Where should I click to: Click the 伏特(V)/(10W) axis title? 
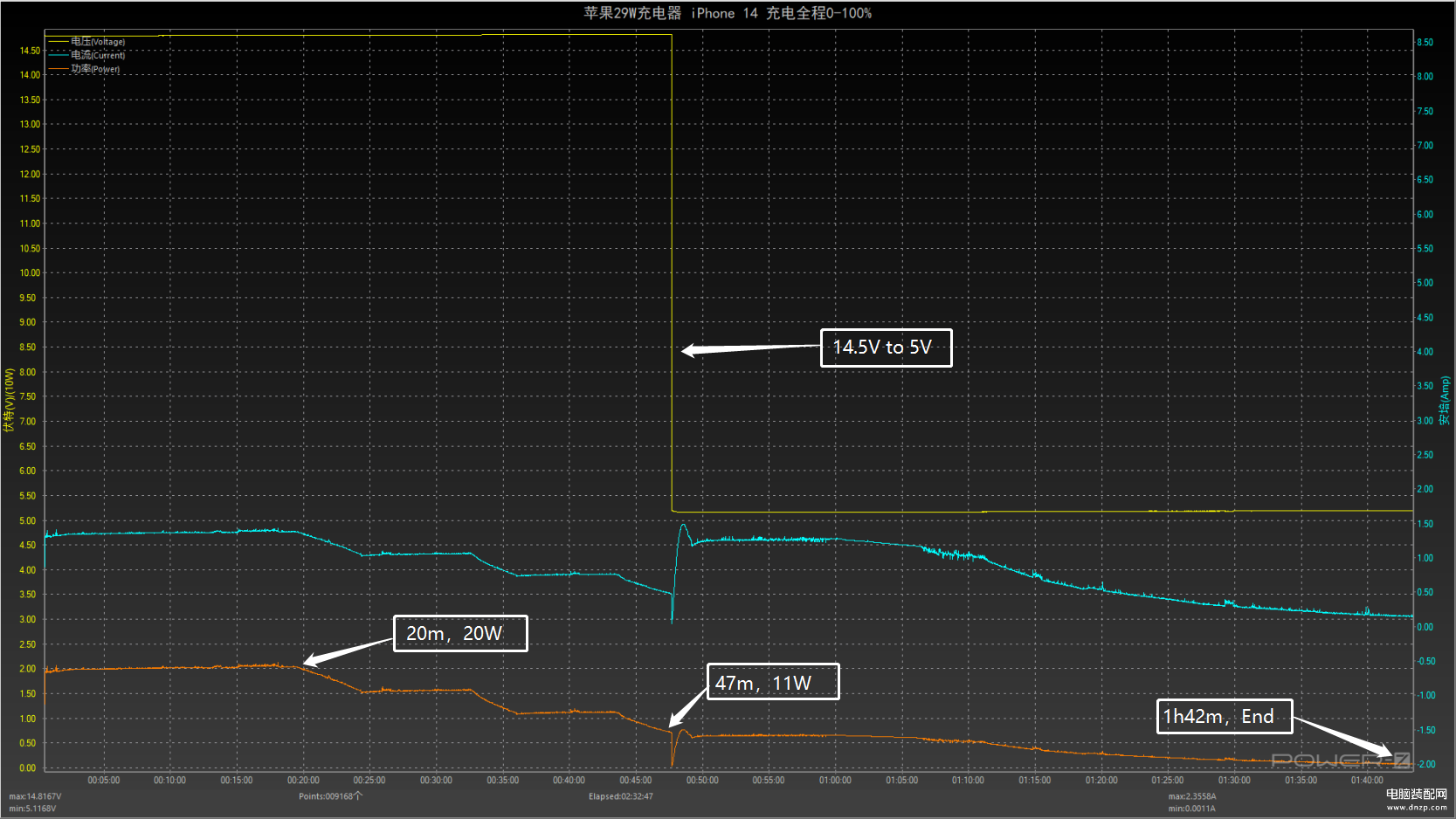pyautogui.click(x=9, y=400)
